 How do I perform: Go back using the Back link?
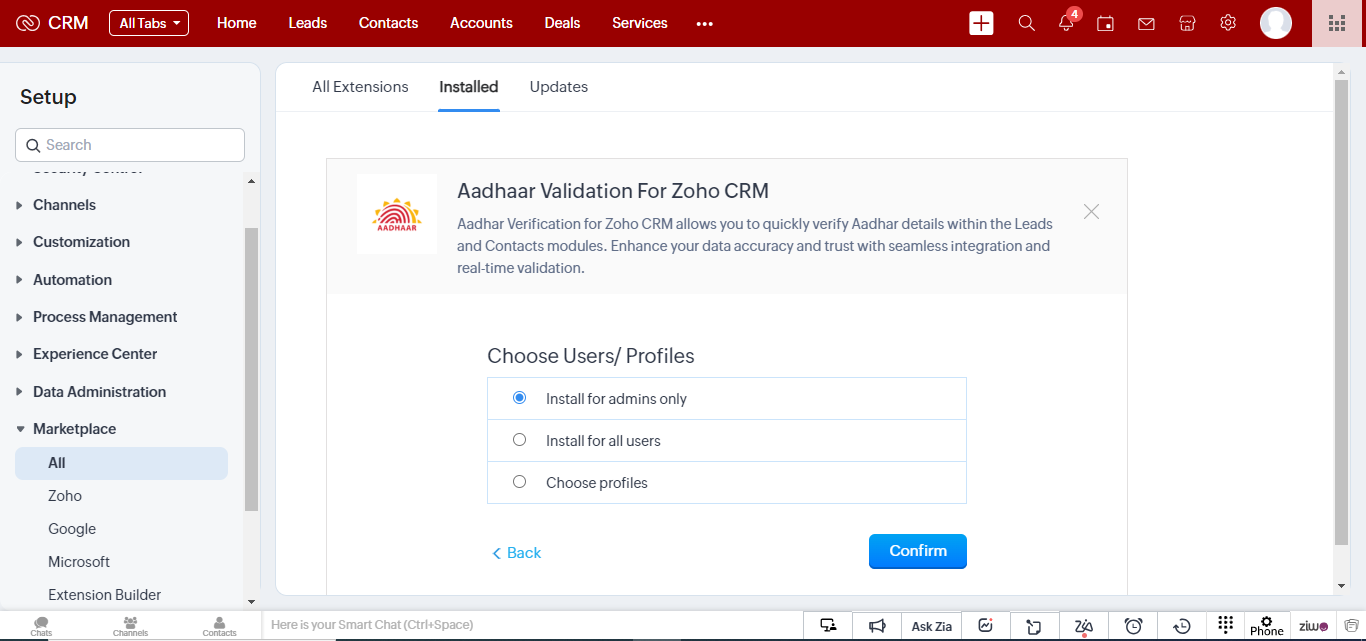click(516, 553)
